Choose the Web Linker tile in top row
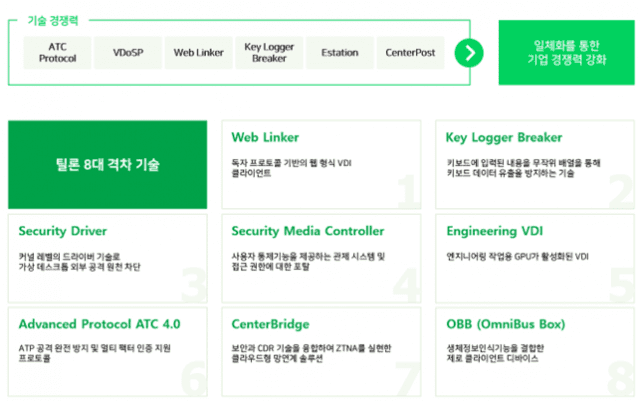Viewport: 640px width, 401px height. pyautogui.click(x=199, y=53)
